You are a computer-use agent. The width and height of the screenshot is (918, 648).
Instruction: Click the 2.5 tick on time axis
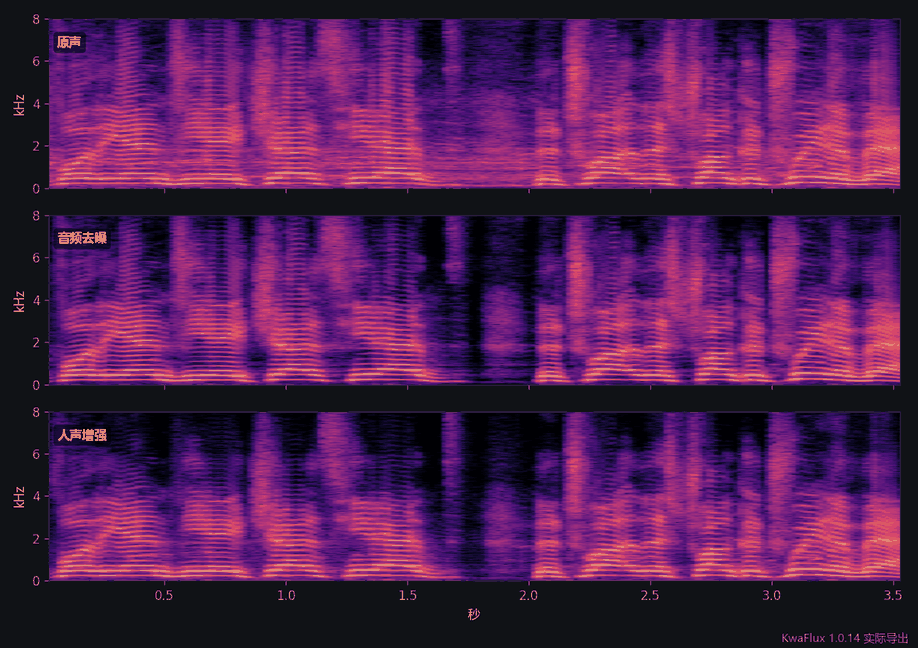click(650, 595)
